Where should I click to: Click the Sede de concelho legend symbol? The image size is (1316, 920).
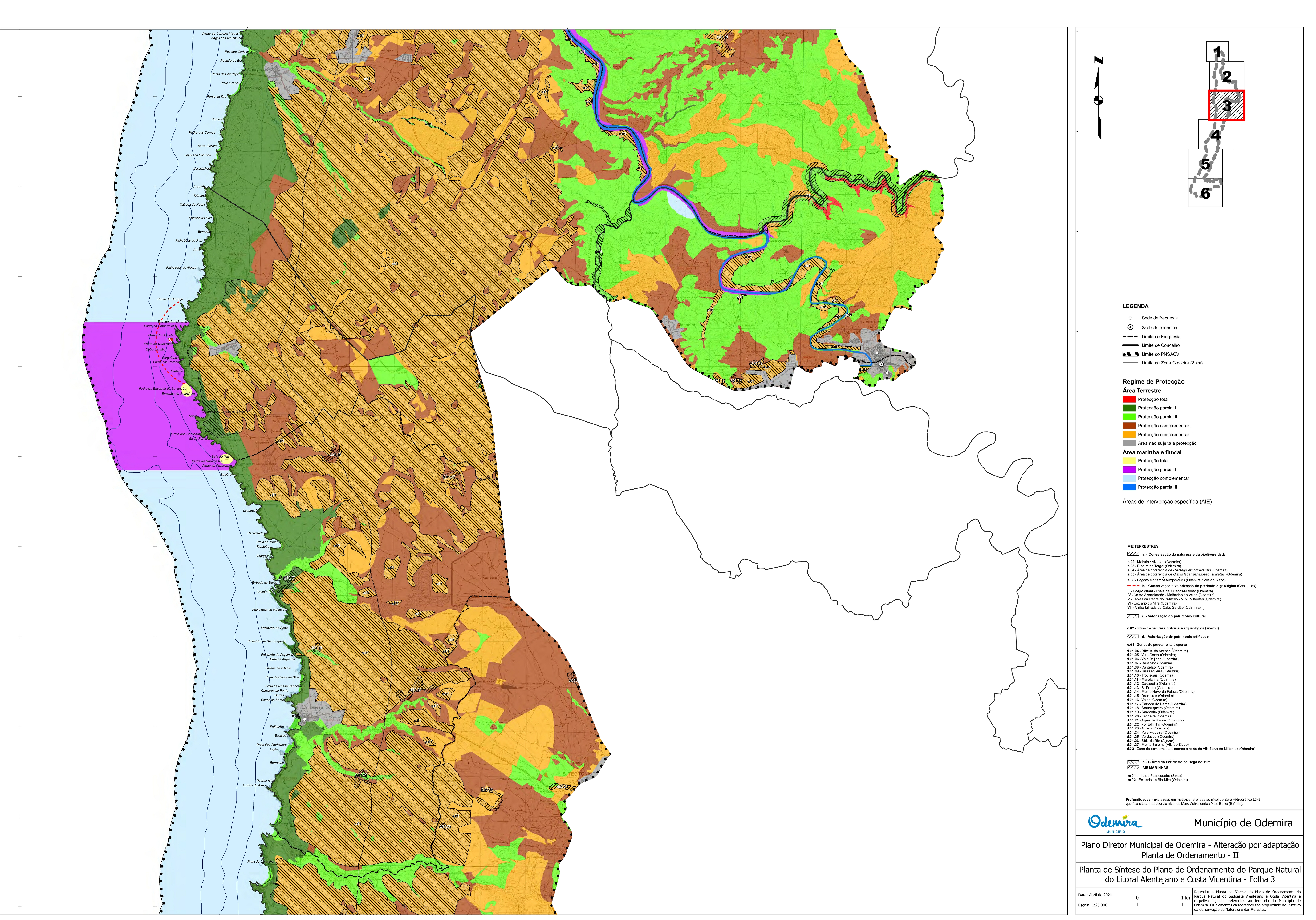[x=1130, y=327]
